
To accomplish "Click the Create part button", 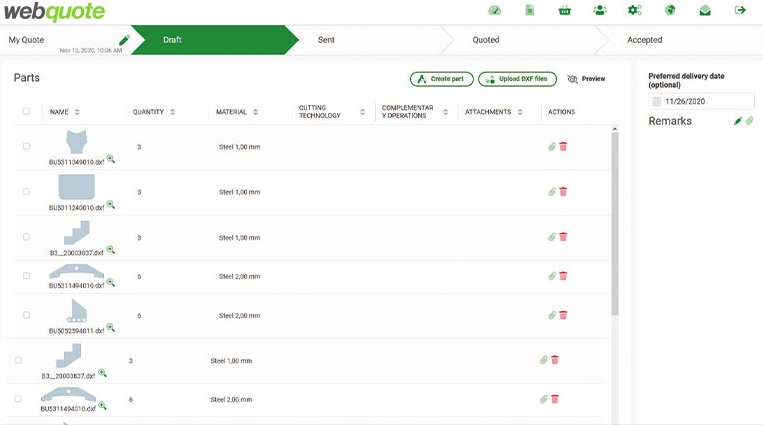I will 441,79.
